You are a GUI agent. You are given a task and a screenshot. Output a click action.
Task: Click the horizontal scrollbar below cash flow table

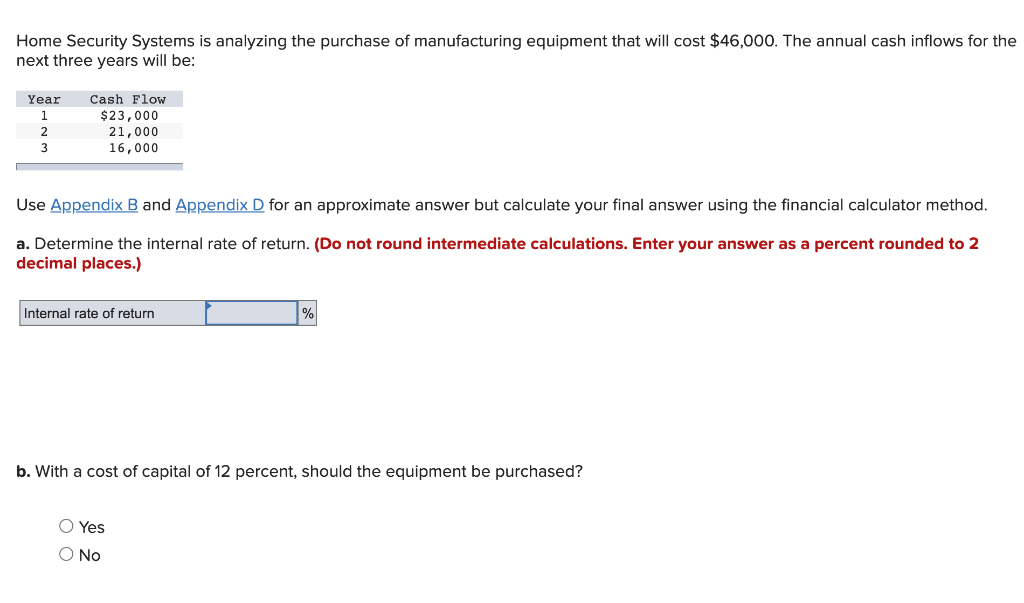pos(99,167)
